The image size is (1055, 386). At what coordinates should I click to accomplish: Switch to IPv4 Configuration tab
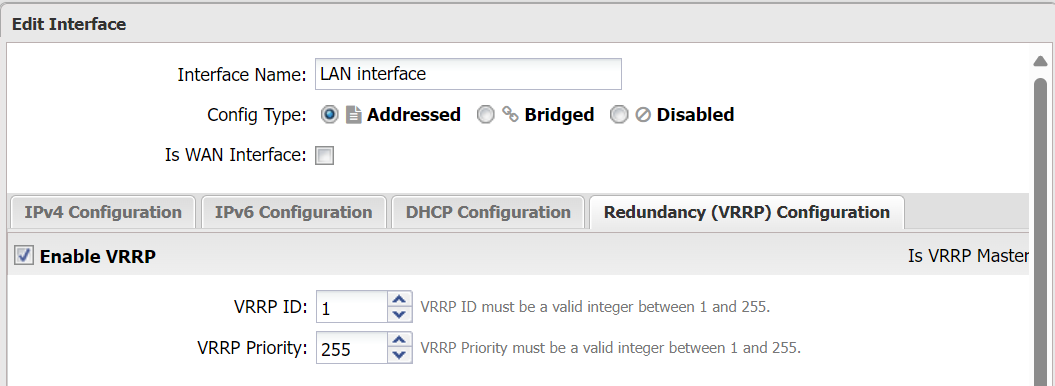(103, 213)
